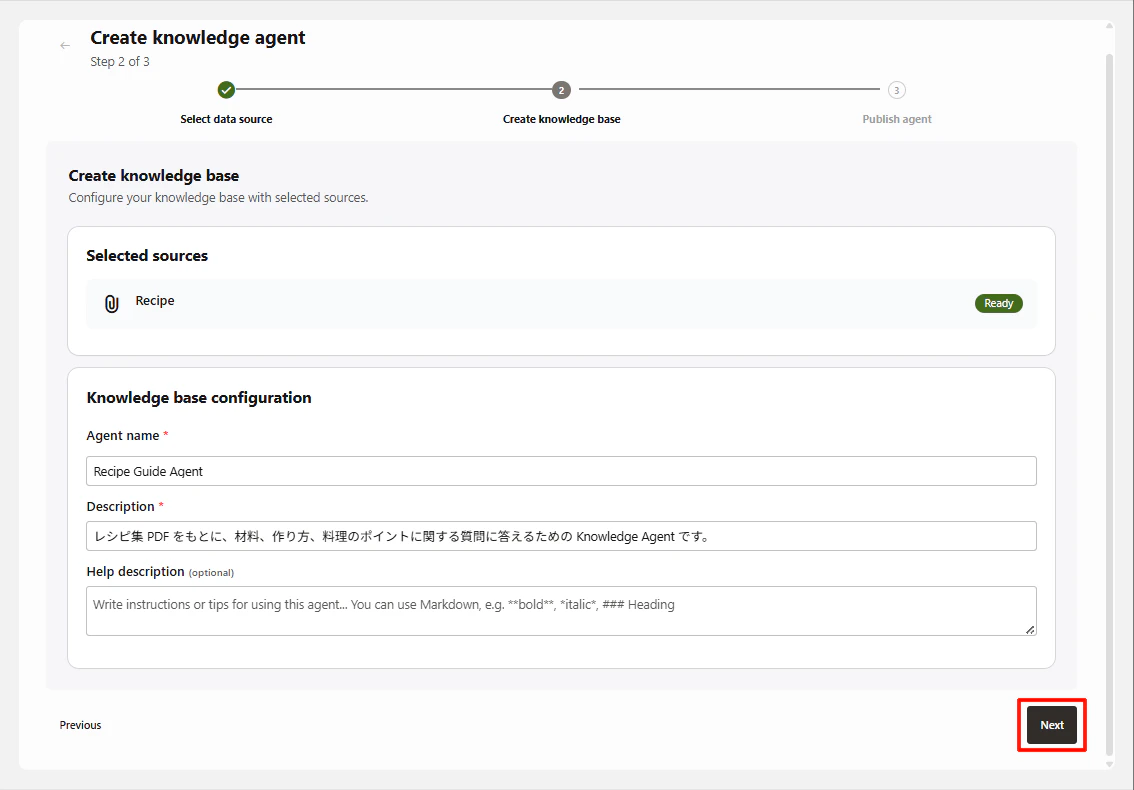Select the completed step one checkmark
1134x790 pixels.
226,90
